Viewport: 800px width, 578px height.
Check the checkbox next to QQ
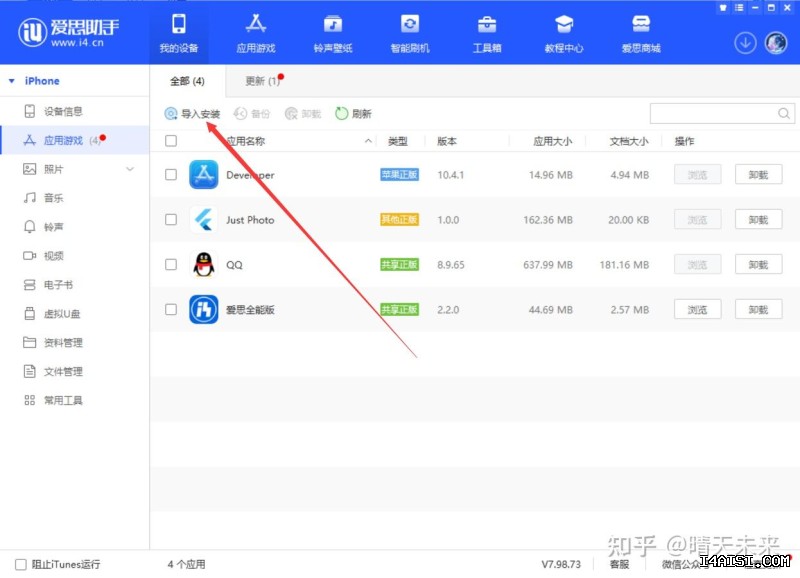tap(170, 265)
